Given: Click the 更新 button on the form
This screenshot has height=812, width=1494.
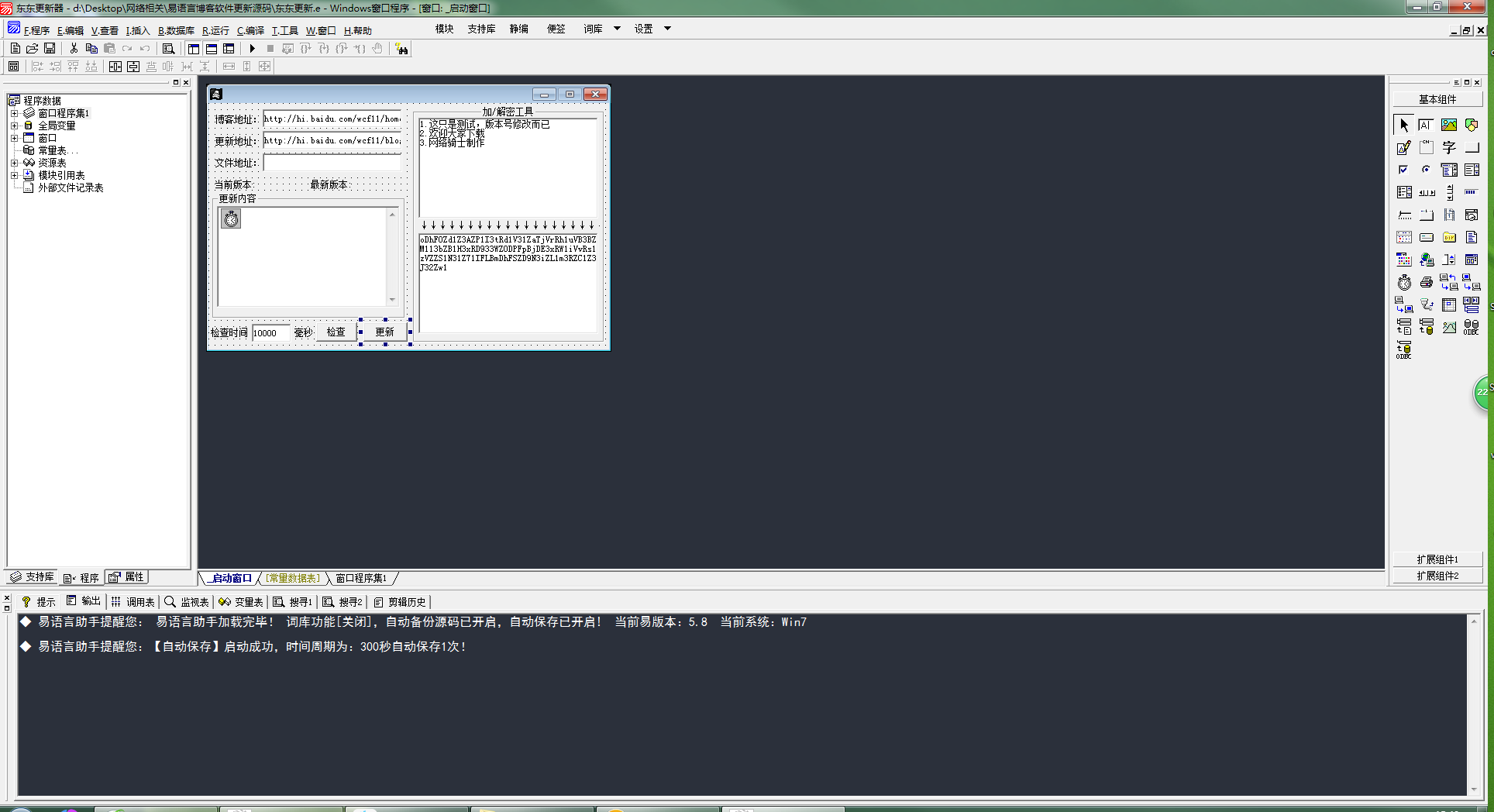Looking at the screenshot, I should [x=385, y=332].
